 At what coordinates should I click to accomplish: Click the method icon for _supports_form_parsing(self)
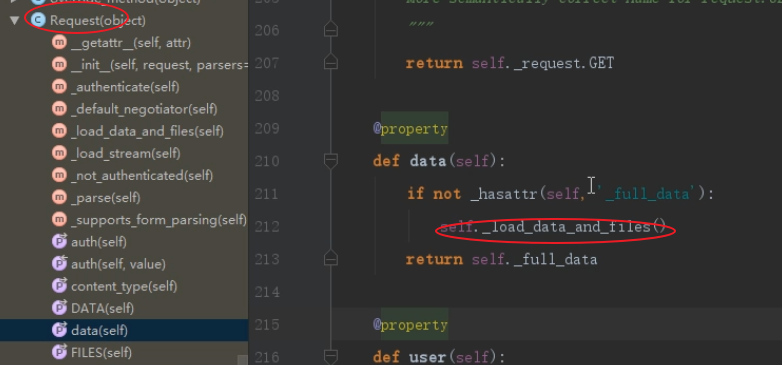coord(59,219)
